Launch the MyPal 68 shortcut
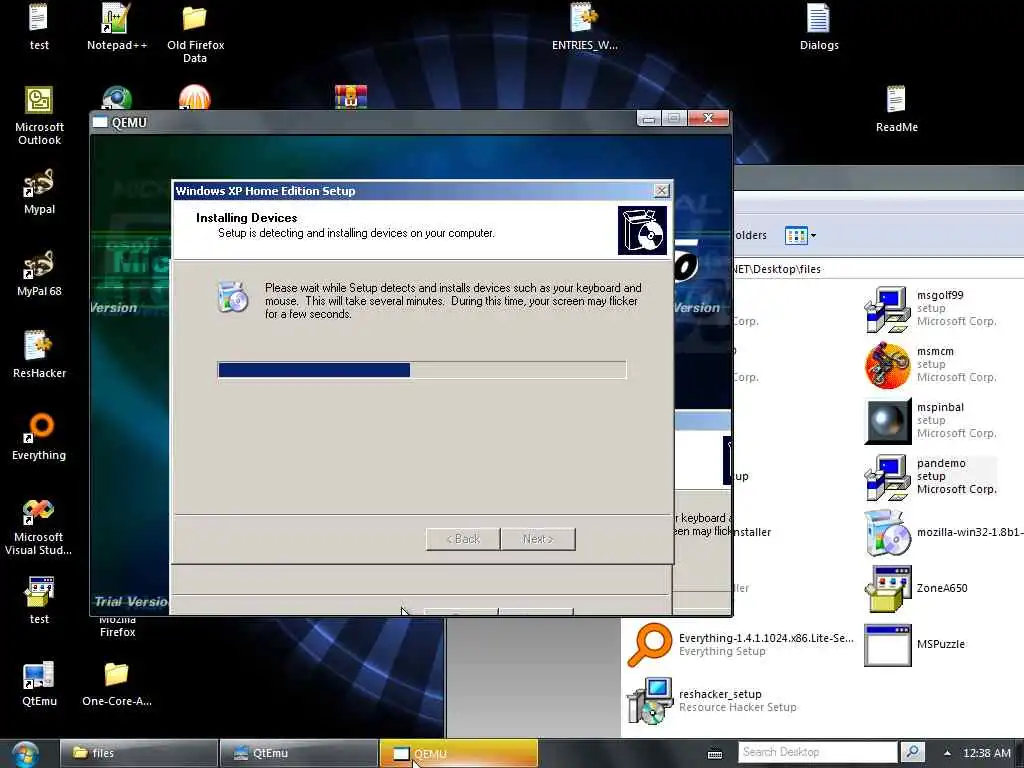 39,273
